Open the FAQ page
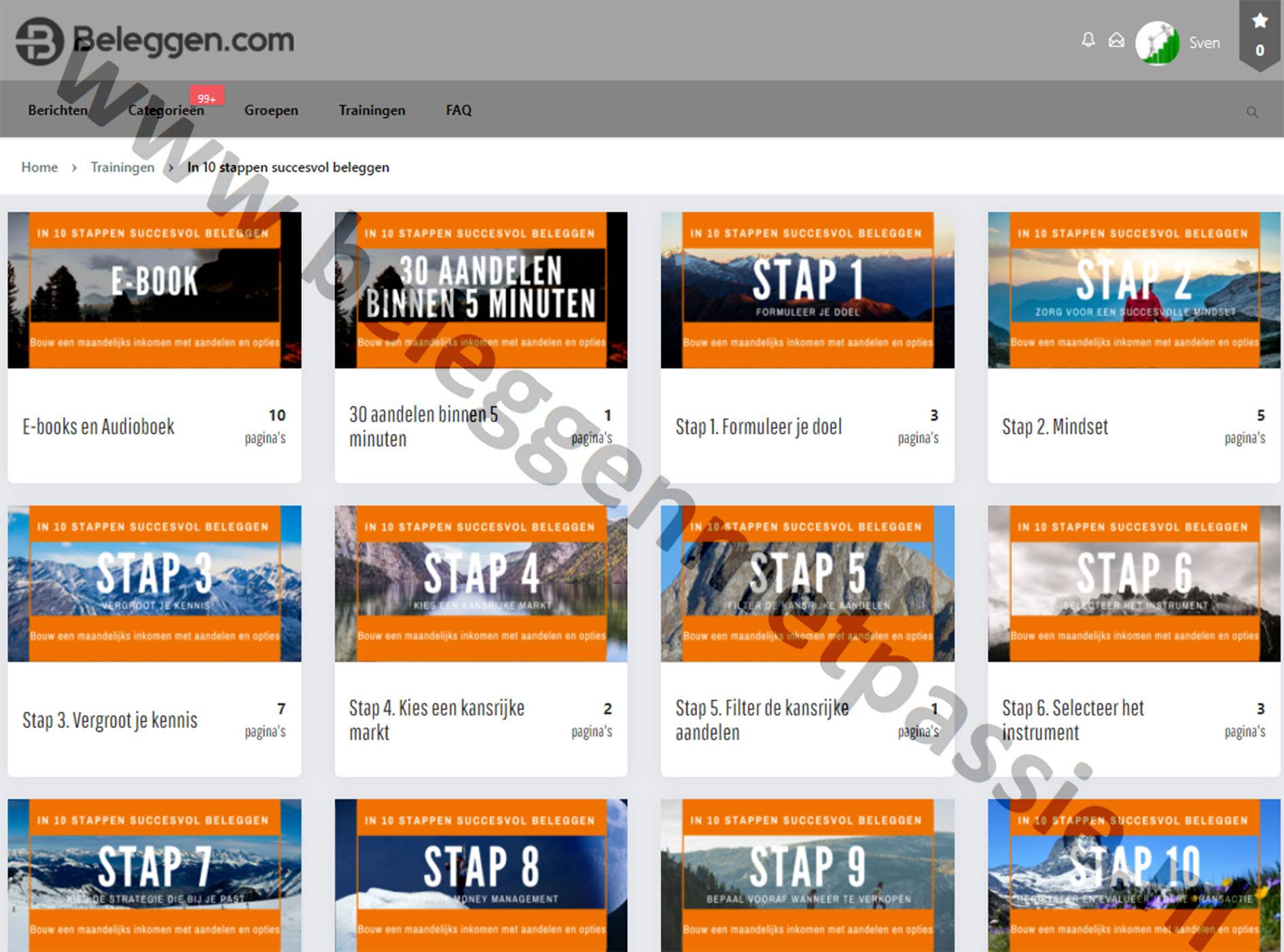The image size is (1284, 952). click(459, 111)
